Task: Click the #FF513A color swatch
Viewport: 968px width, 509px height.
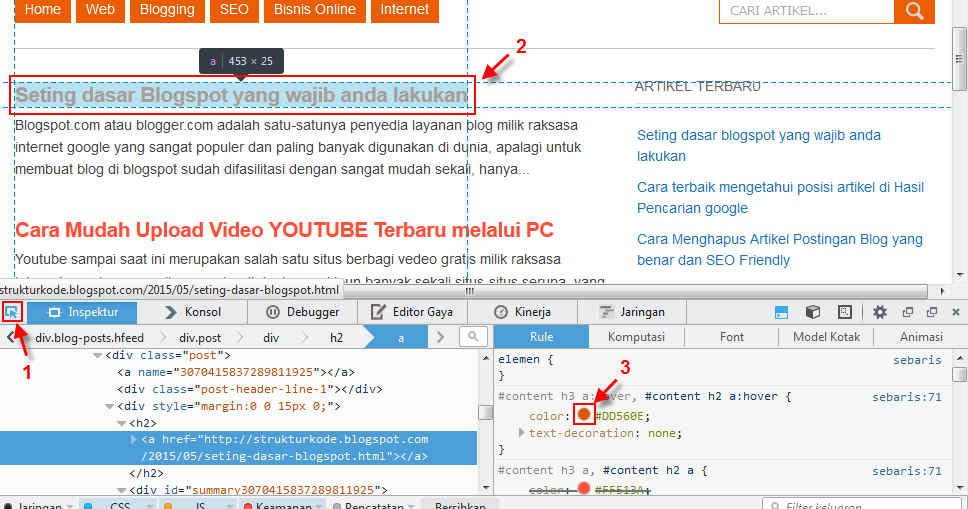Action: [584, 489]
